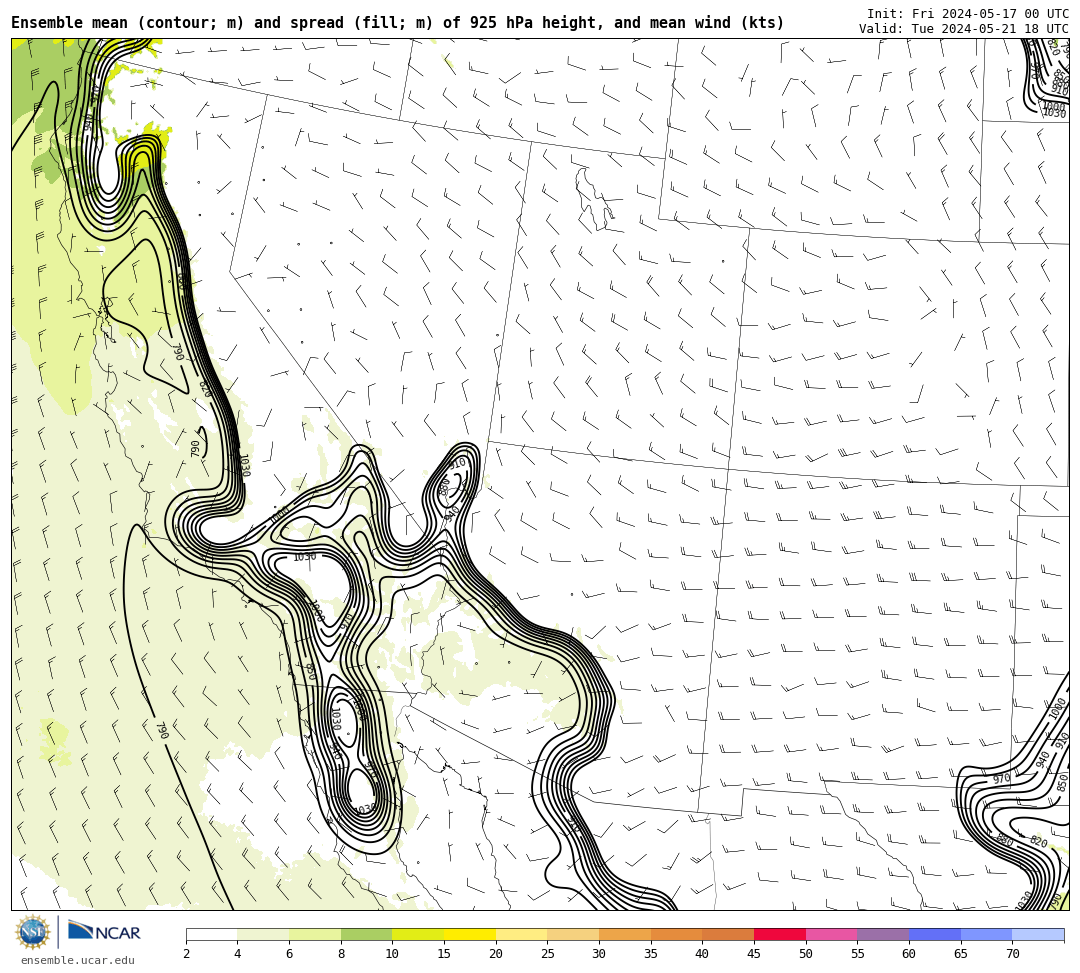Viewport: 1080px width, 973px height.
Task: Click the purple 55-60 colorbar swatch
Action: click(x=883, y=934)
